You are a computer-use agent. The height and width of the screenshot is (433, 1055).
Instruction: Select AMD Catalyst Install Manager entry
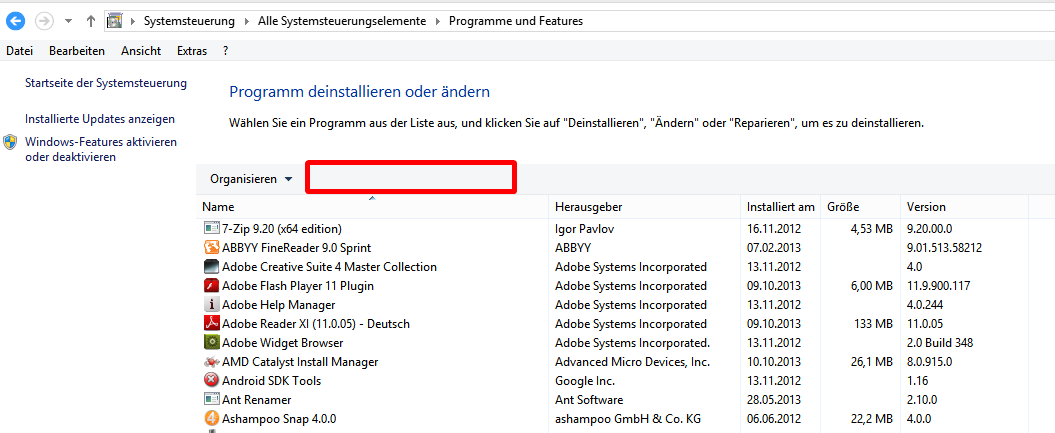tap(300, 362)
